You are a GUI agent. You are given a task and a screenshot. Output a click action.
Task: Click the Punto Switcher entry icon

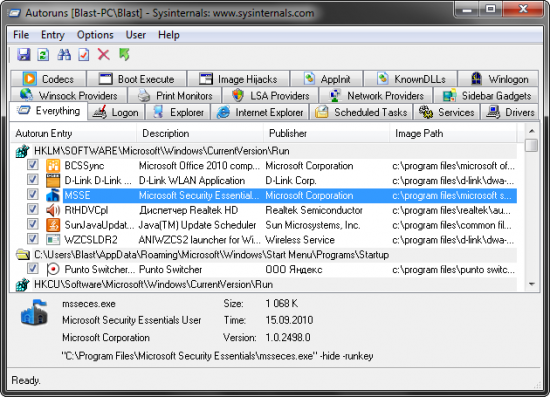[x=53, y=269]
